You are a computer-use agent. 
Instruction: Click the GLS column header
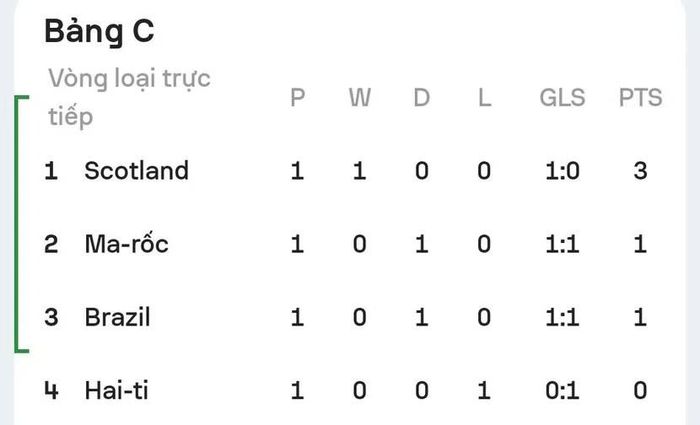click(562, 97)
